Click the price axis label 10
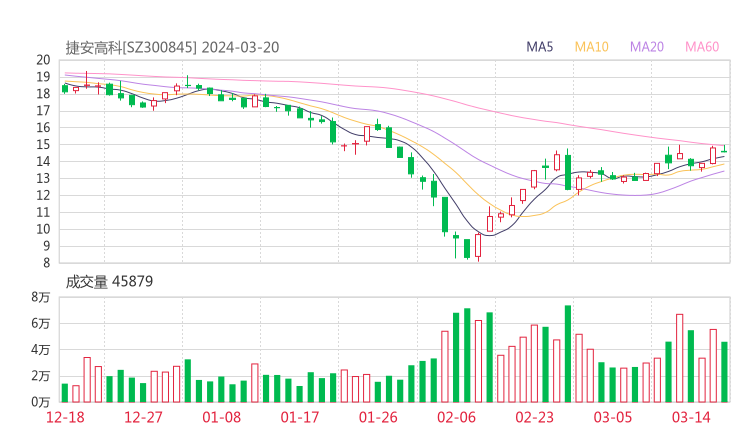The height and width of the screenshot is (440, 740). [43, 229]
